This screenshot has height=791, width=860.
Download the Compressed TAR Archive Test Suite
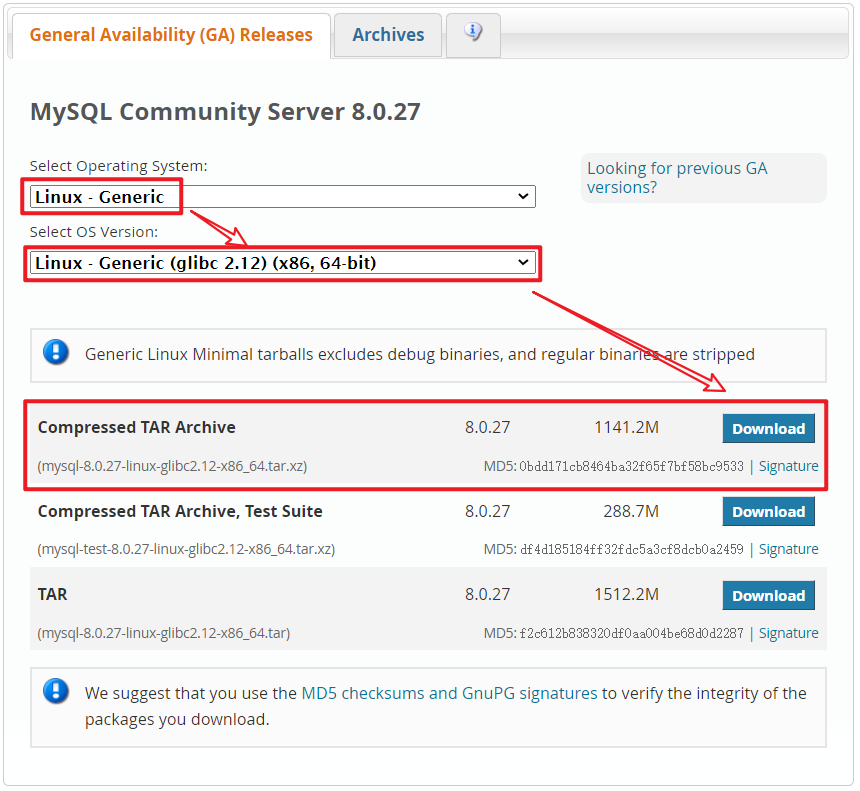click(x=768, y=512)
